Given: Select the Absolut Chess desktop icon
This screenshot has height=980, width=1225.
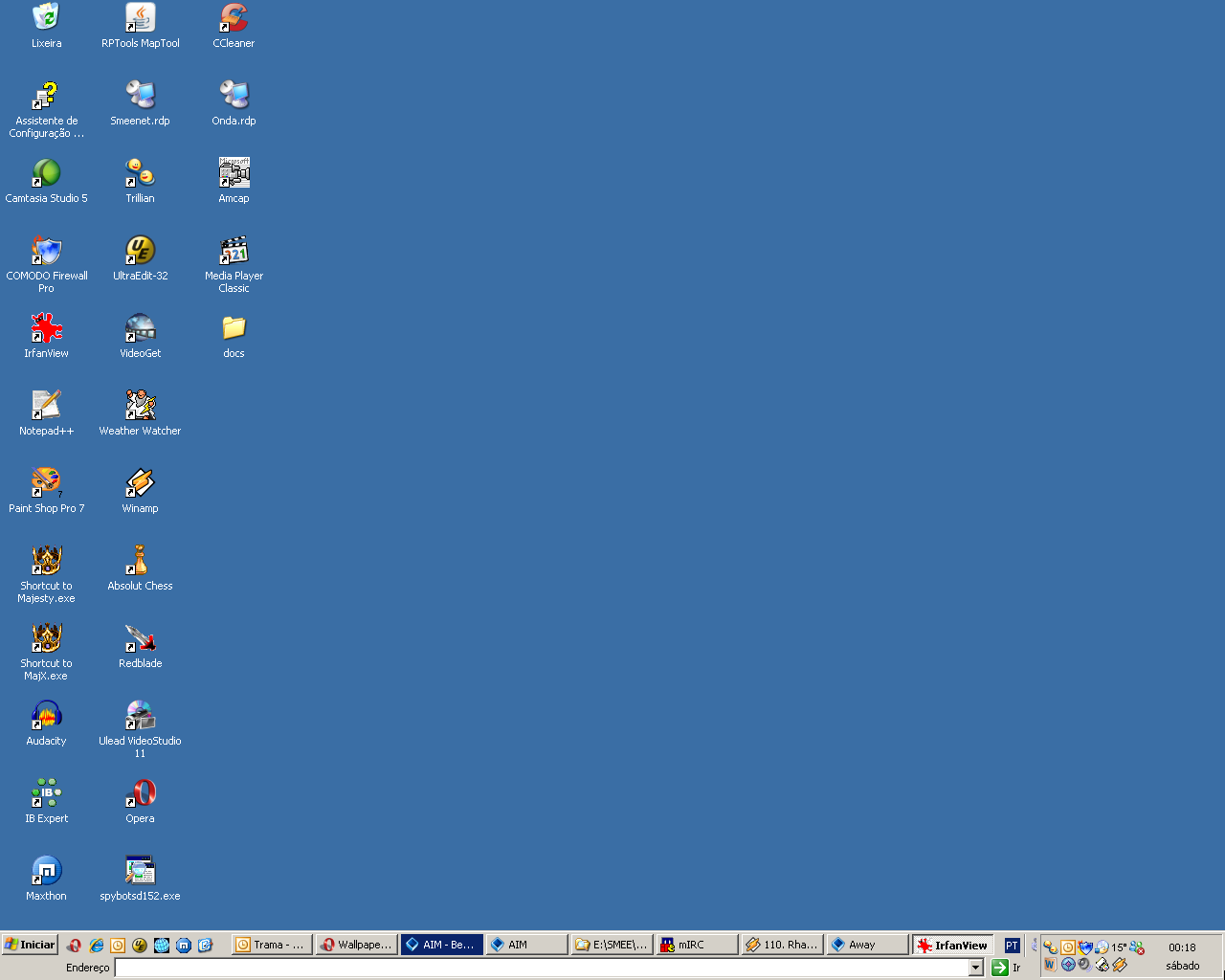Looking at the screenshot, I should [x=140, y=568].
